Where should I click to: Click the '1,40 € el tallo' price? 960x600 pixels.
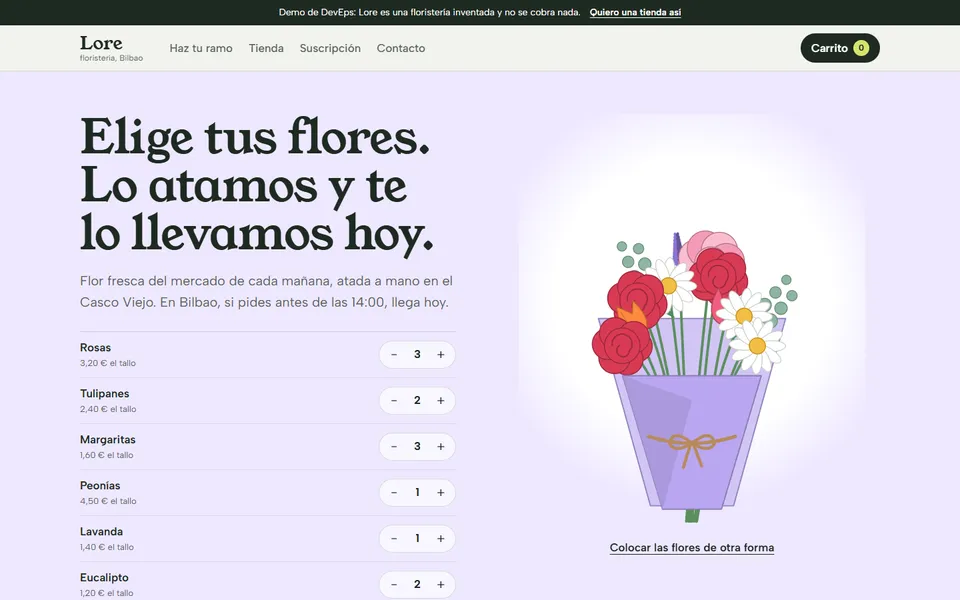(107, 547)
